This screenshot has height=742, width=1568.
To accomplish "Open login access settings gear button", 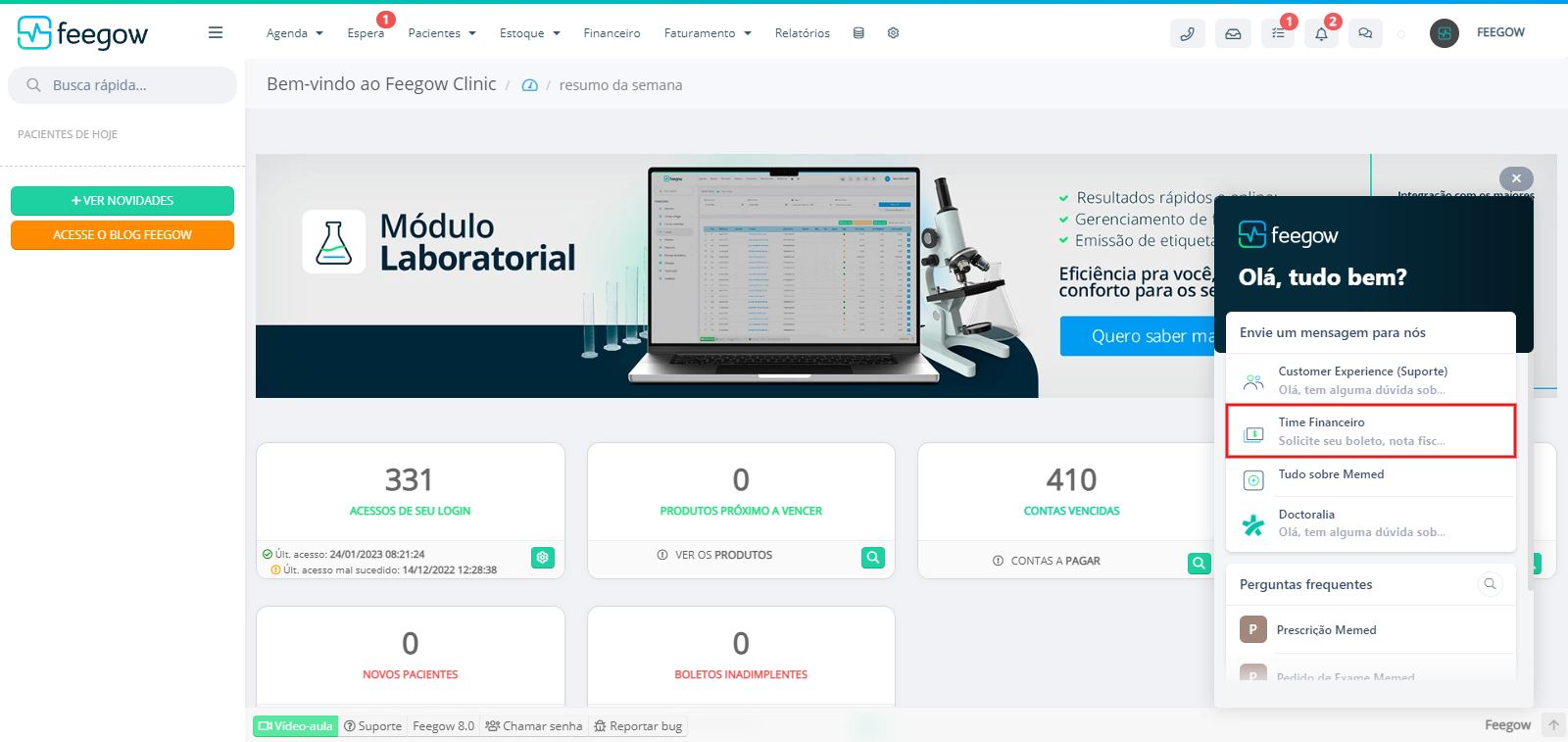I will pos(543,558).
